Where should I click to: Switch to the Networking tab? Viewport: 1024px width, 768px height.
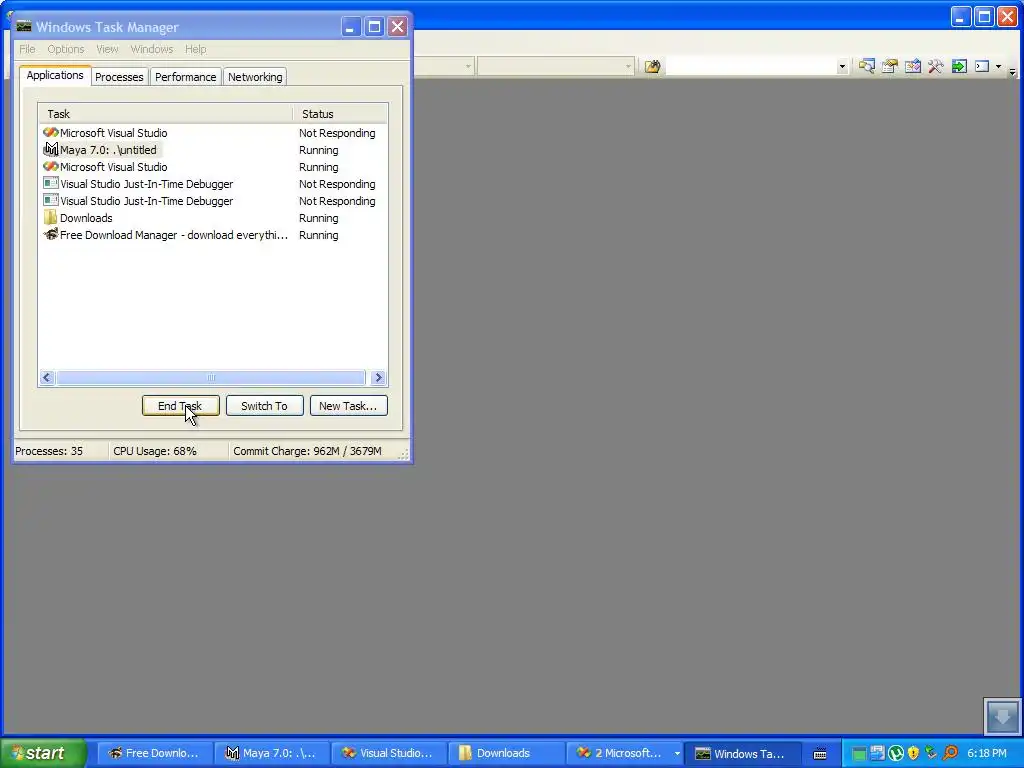[255, 76]
